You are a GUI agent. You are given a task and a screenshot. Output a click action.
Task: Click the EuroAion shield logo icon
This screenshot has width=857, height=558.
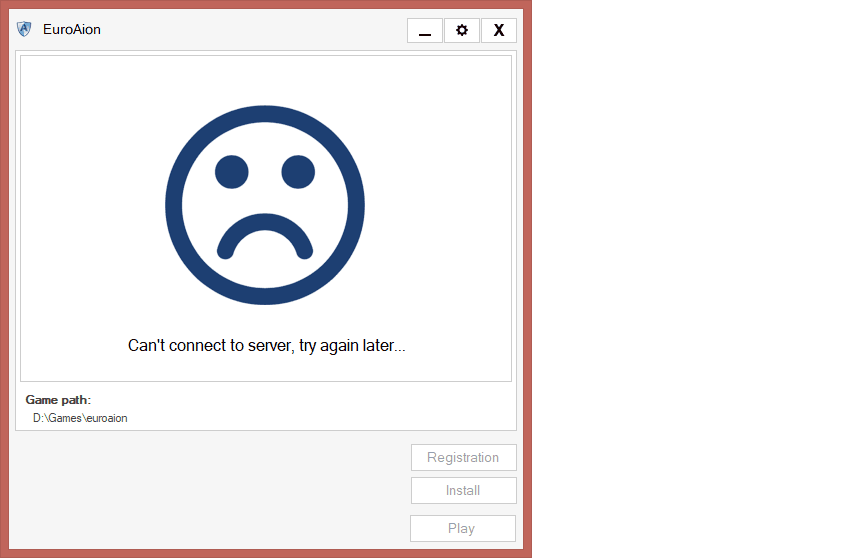tap(25, 29)
